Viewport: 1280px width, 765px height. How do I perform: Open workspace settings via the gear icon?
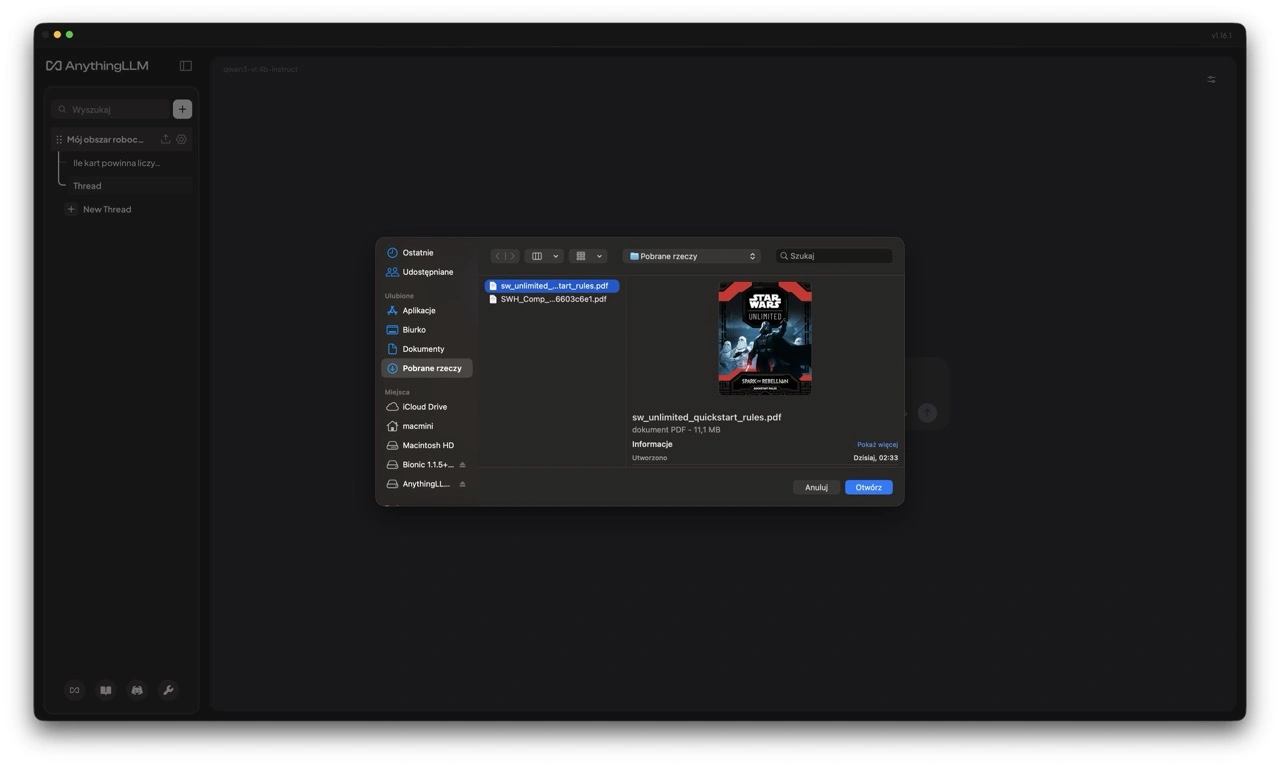click(181, 140)
